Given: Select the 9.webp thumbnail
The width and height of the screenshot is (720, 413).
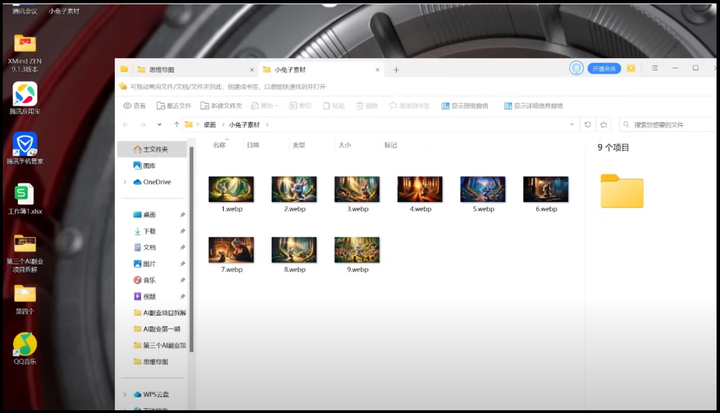Looking at the screenshot, I should click(357, 250).
